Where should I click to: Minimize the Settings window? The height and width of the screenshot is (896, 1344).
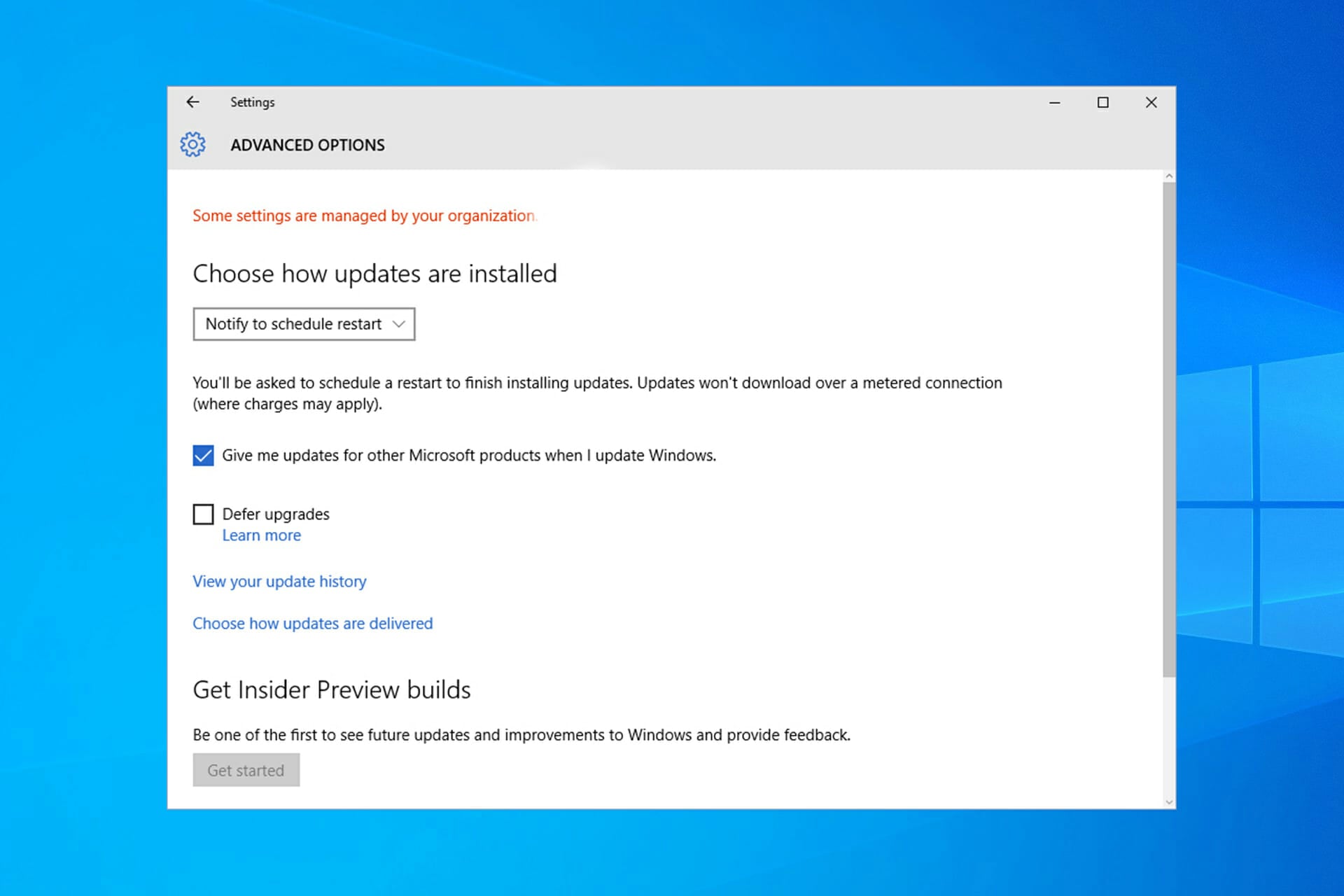pos(1054,103)
